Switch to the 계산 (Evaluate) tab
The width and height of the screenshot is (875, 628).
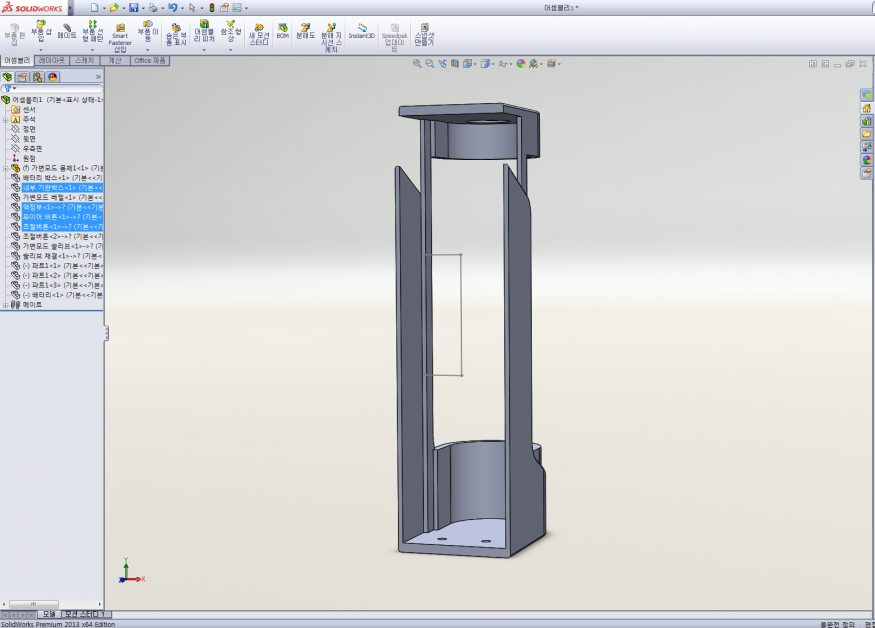pos(114,60)
